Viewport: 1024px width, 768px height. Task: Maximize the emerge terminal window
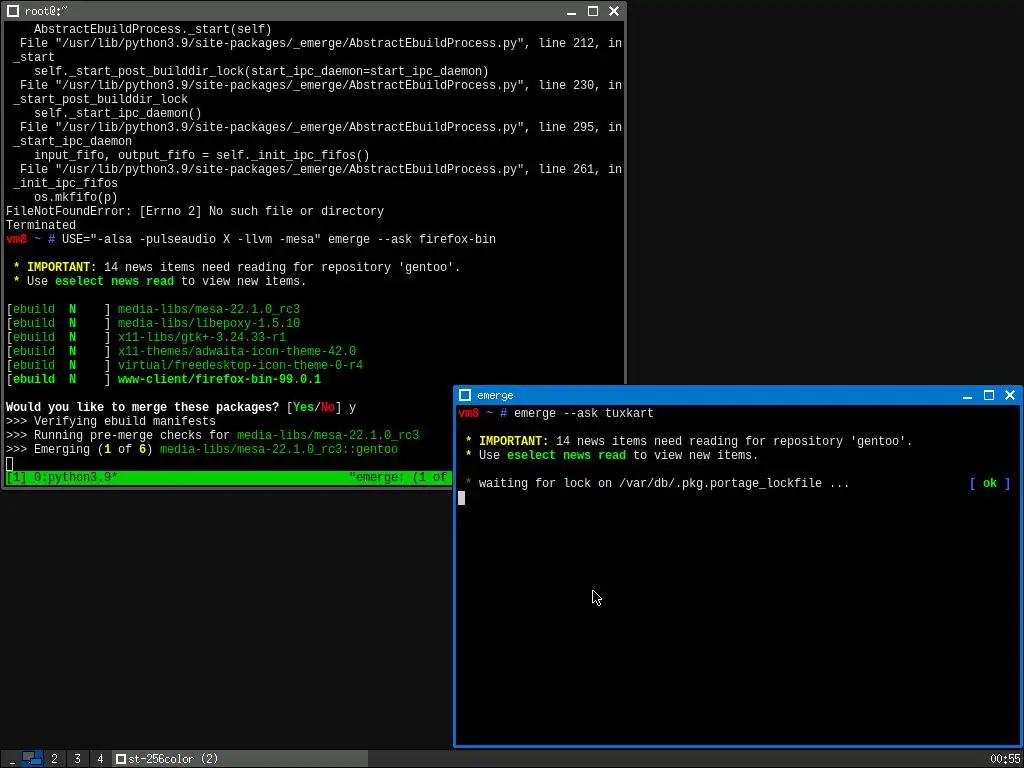pyautogui.click(x=989, y=395)
